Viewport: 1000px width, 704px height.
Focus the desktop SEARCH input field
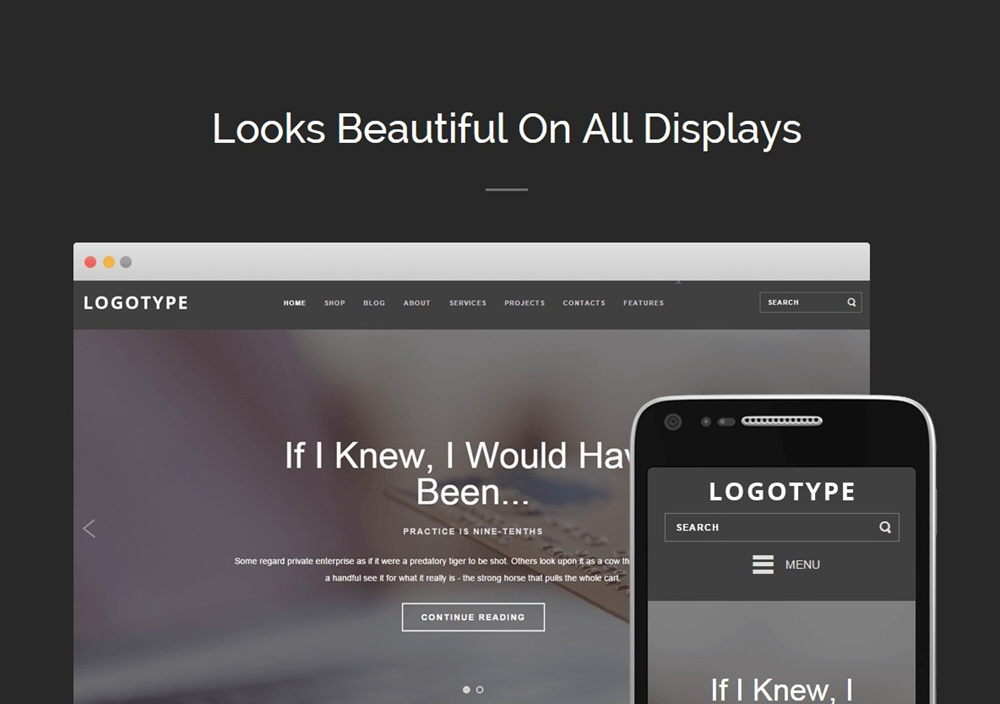pos(811,302)
